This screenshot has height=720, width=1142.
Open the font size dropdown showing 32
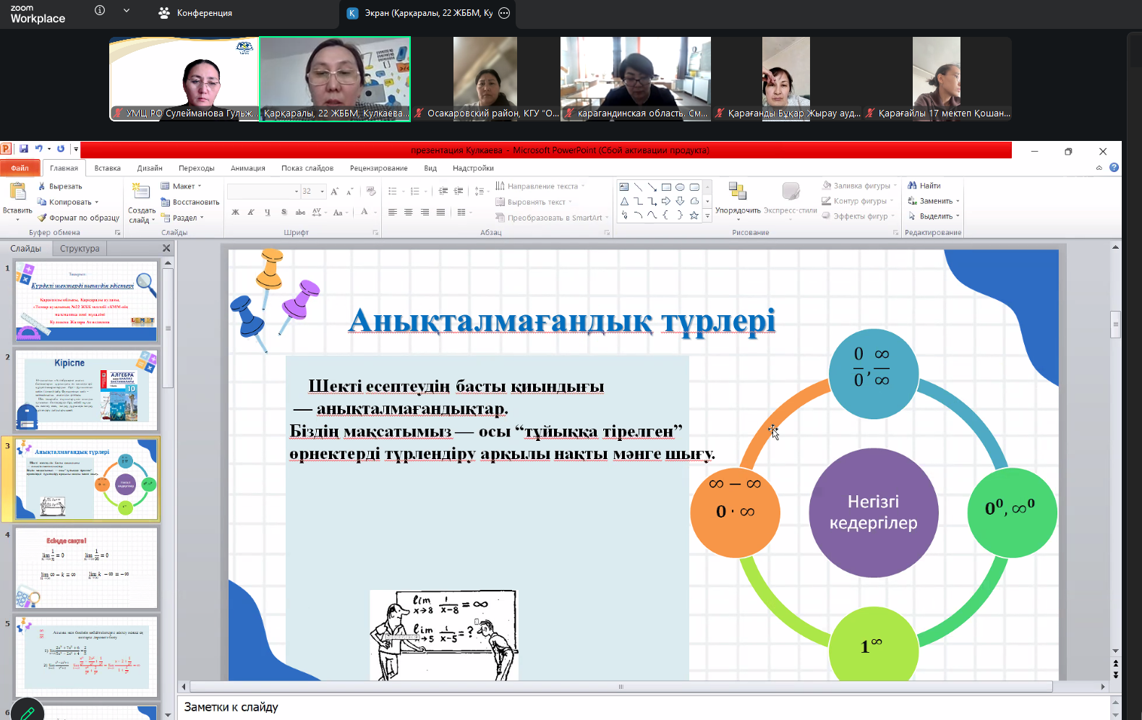[x=320, y=191]
